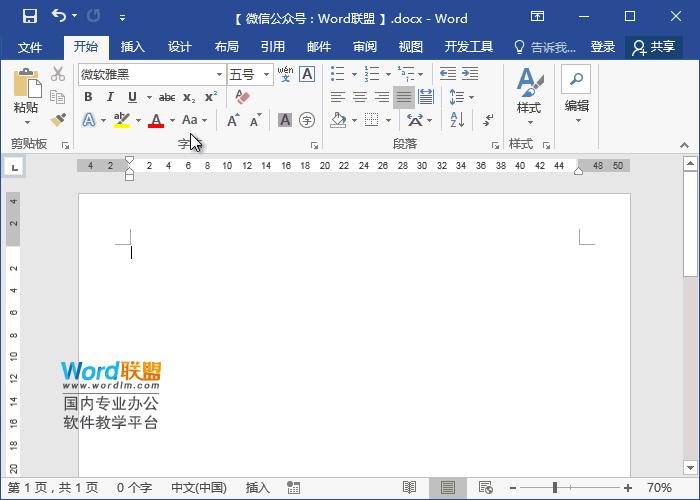700x500 pixels.
Task: Toggle subscript x₂ formatting
Action: pos(189,97)
